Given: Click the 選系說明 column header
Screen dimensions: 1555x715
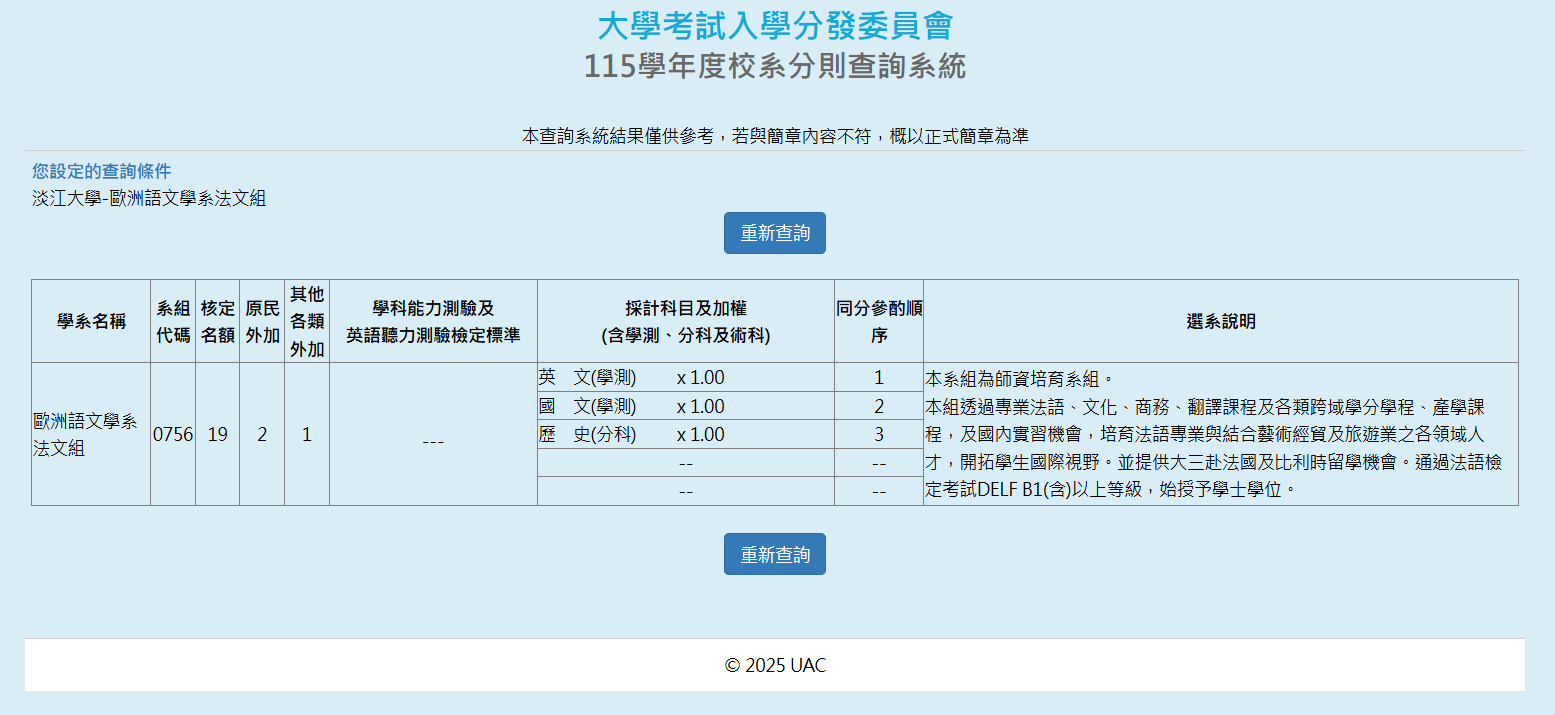Looking at the screenshot, I should coord(1220,321).
